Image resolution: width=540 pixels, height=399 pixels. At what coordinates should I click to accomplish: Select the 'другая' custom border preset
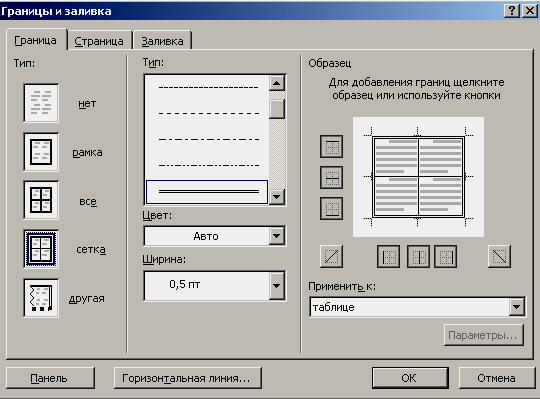[x=41, y=298]
